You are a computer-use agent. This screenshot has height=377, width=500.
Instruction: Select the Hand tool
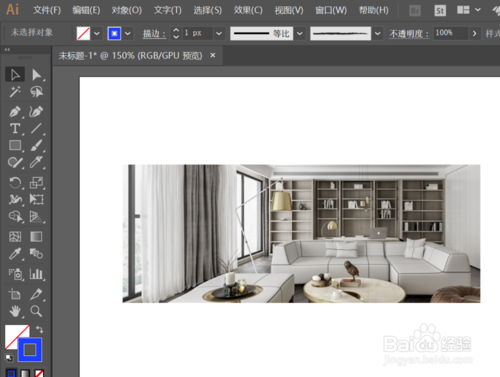[15, 311]
